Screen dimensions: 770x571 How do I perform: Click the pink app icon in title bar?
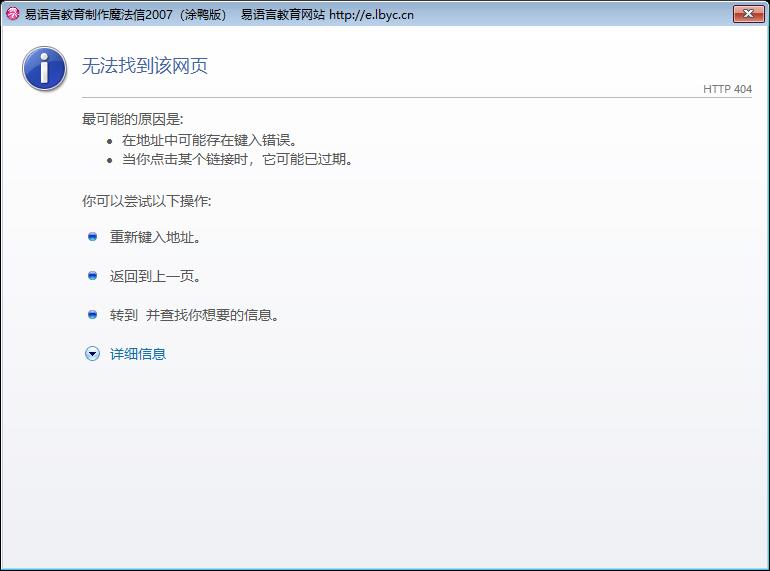(x=13, y=14)
